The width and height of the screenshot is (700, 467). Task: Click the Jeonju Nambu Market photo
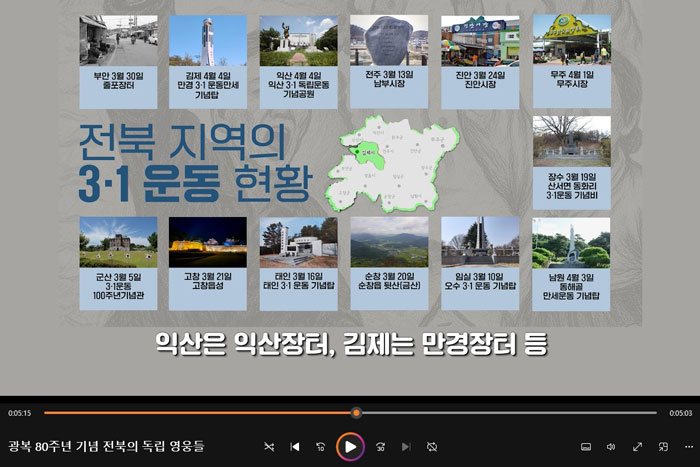(x=388, y=40)
